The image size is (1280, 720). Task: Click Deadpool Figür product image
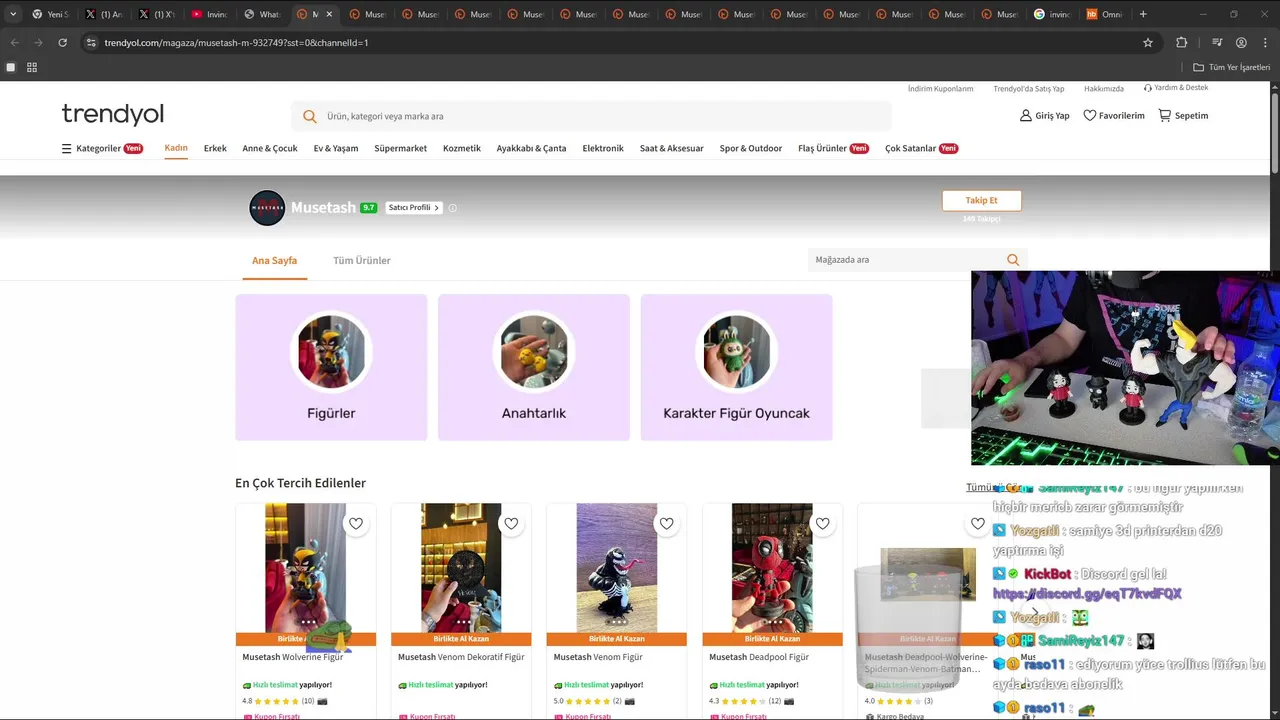[772, 568]
